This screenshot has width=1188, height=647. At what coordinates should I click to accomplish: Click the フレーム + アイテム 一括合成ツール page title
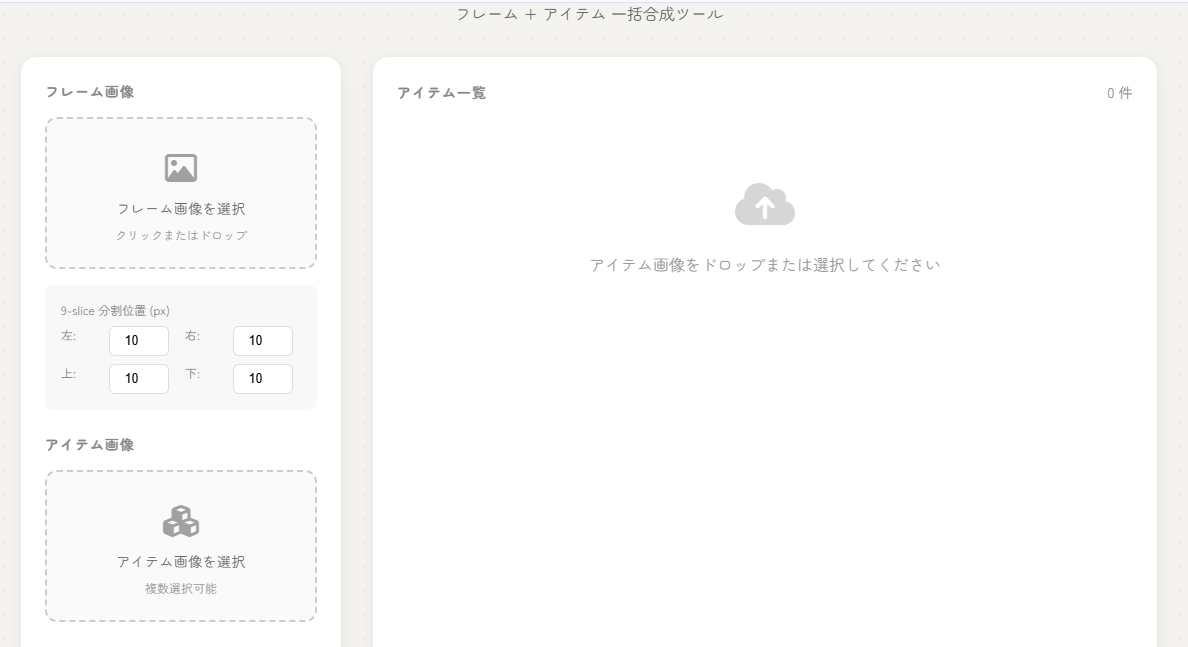click(x=590, y=14)
